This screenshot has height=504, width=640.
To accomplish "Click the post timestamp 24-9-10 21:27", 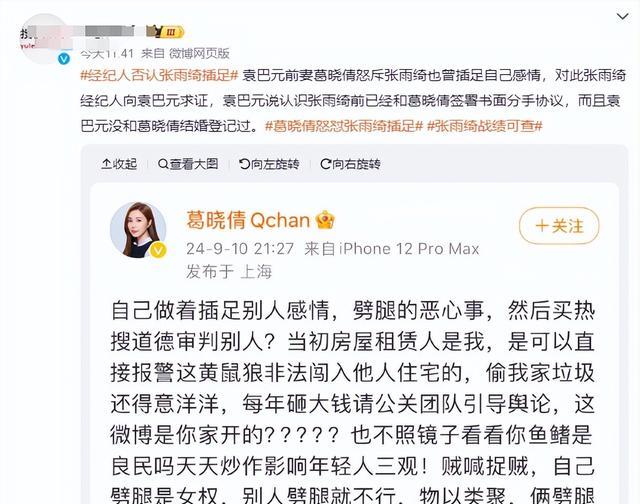I will click(x=240, y=249).
